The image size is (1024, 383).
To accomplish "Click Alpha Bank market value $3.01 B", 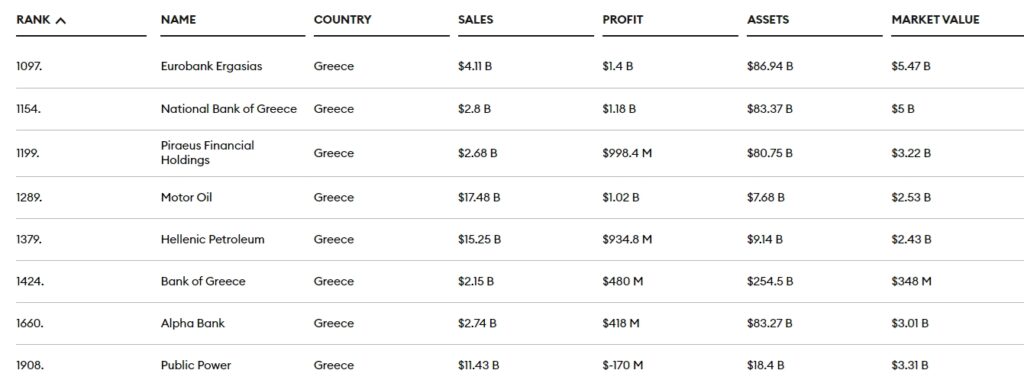I will [910, 323].
